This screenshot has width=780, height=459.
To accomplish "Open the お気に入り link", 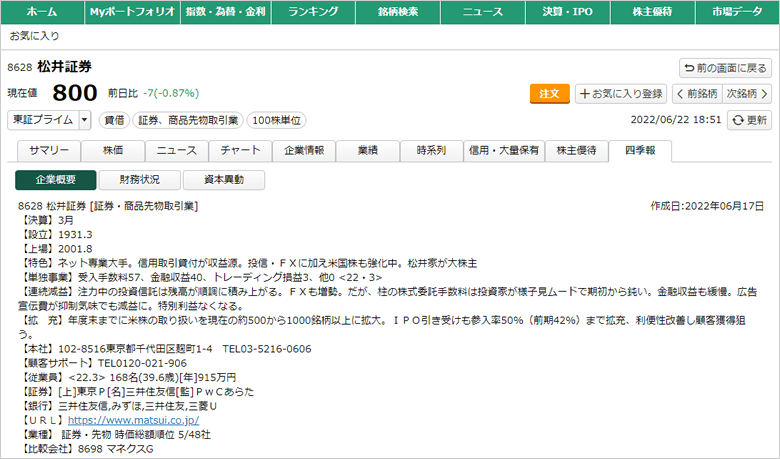I will pyautogui.click(x=34, y=36).
